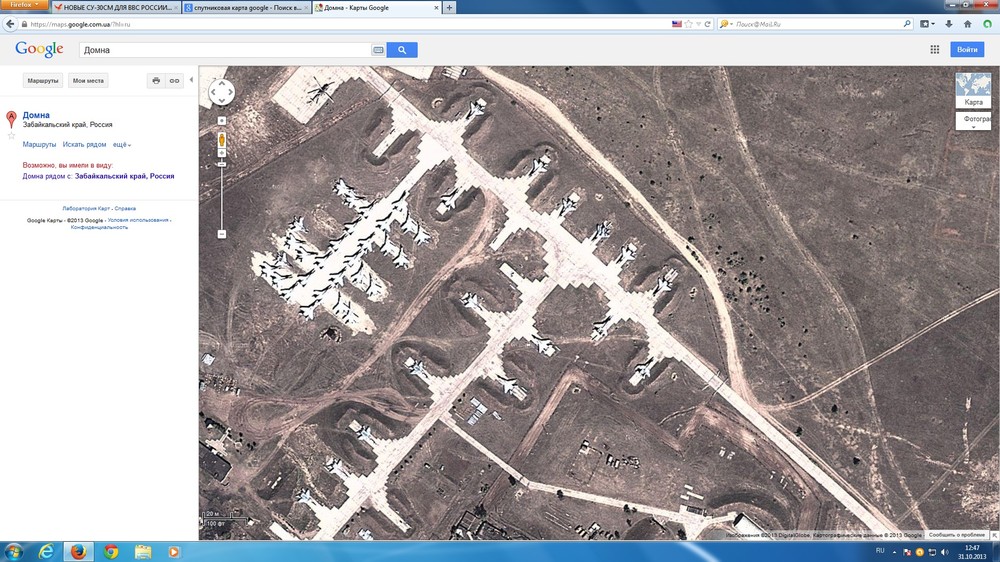The image size is (1000, 562).
Task: Launch Chrome from the taskbar
Action: [111, 552]
